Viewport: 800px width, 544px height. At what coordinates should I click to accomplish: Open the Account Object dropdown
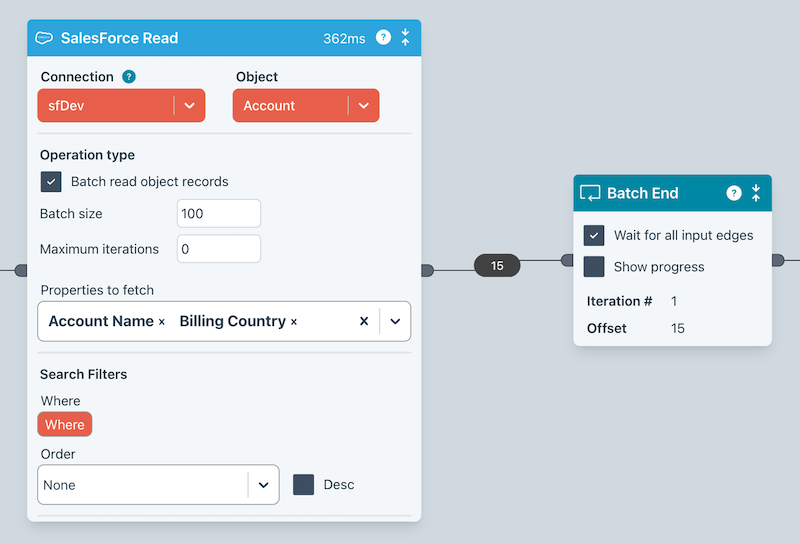point(363,106)
